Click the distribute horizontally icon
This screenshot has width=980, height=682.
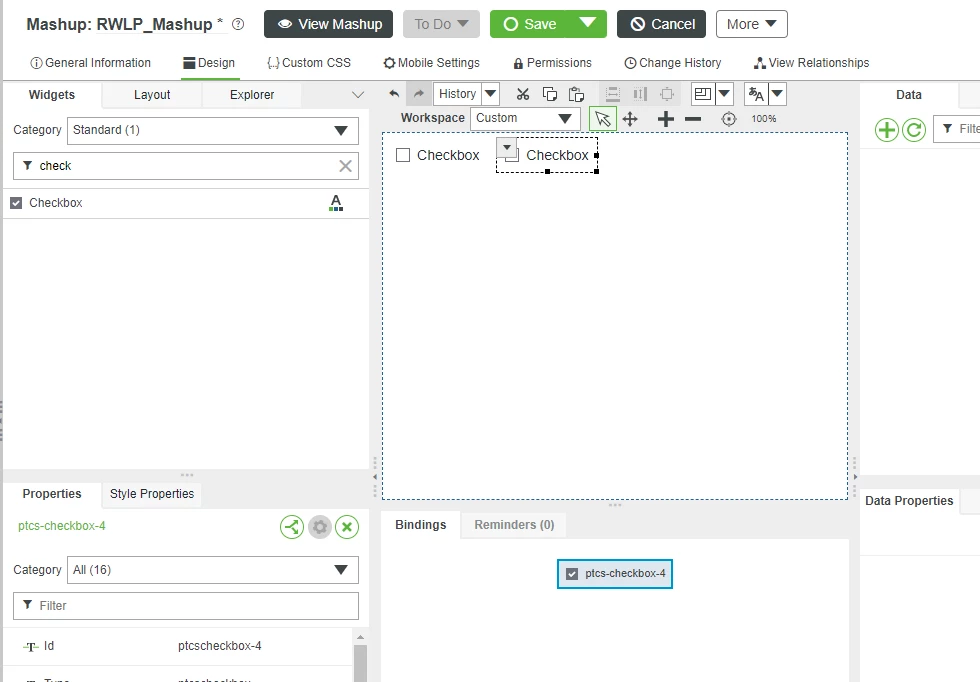tap(613, 94)
